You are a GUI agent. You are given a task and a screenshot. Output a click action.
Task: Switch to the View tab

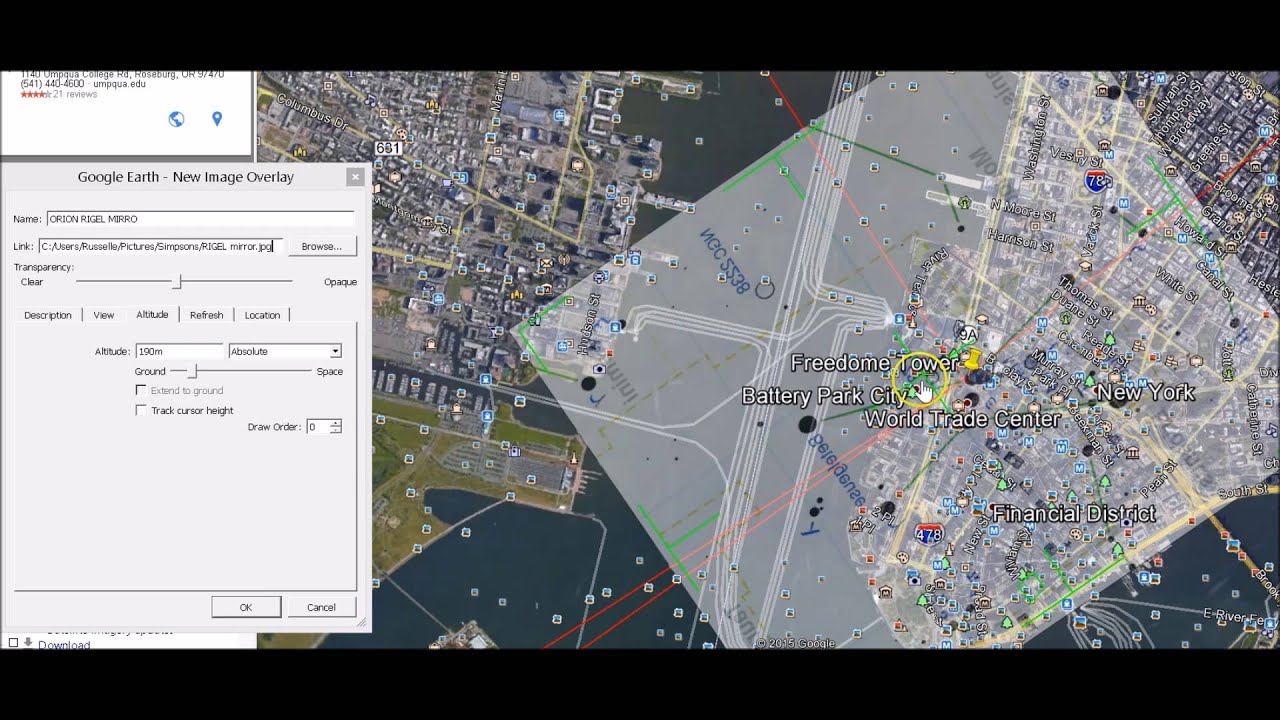(x=104, y=315)
